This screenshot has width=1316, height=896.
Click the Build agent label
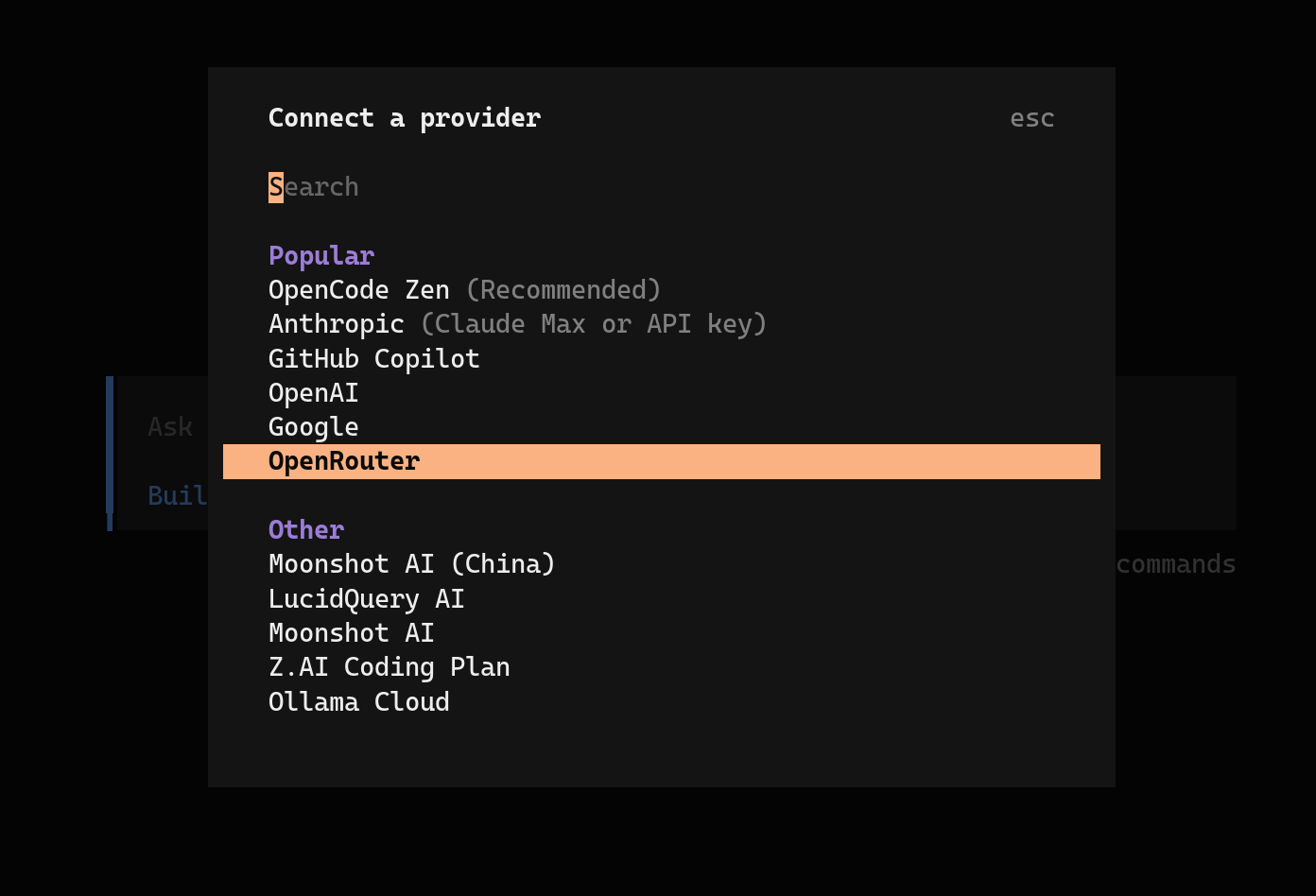coord(178,496)
